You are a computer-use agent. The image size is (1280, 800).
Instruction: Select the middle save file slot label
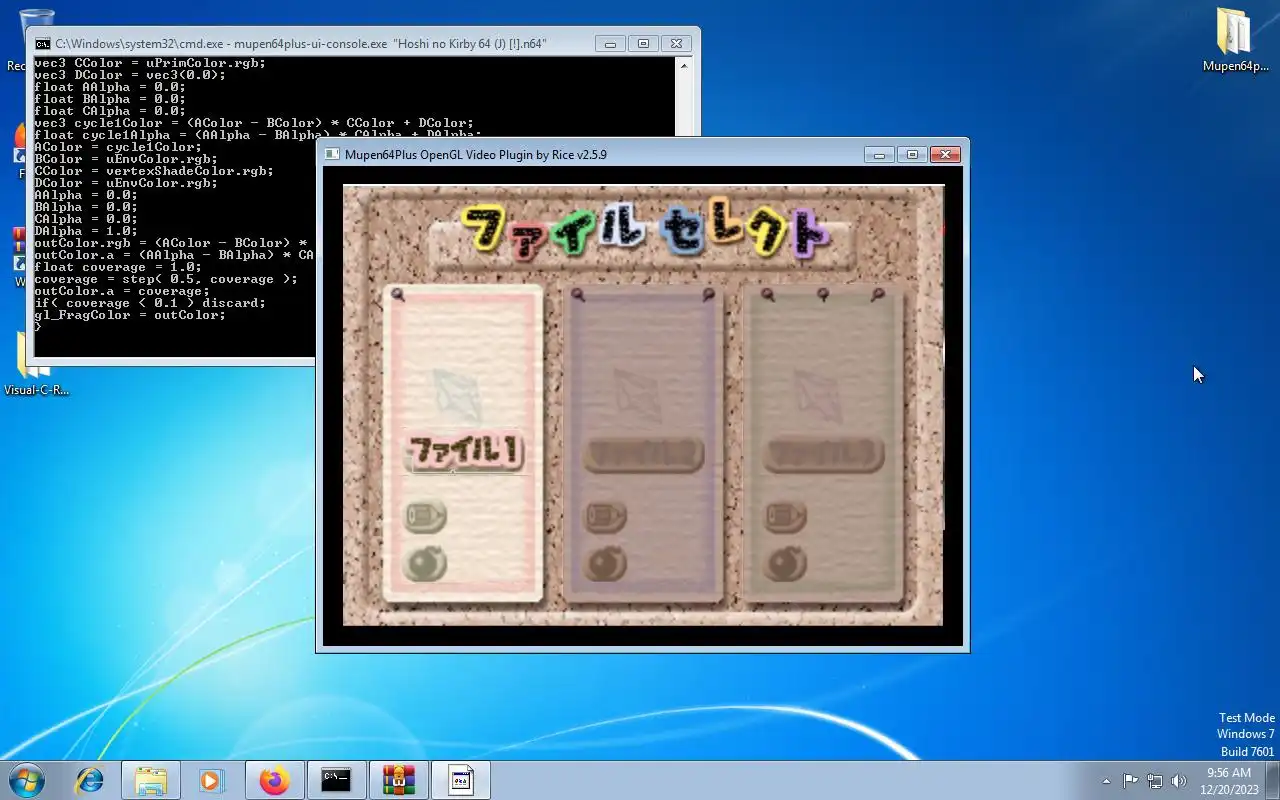(644, 455)
